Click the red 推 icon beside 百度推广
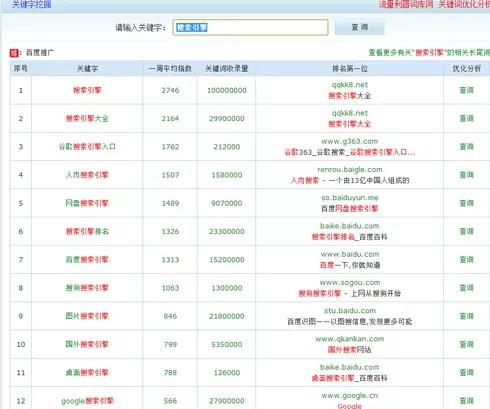 14,53
